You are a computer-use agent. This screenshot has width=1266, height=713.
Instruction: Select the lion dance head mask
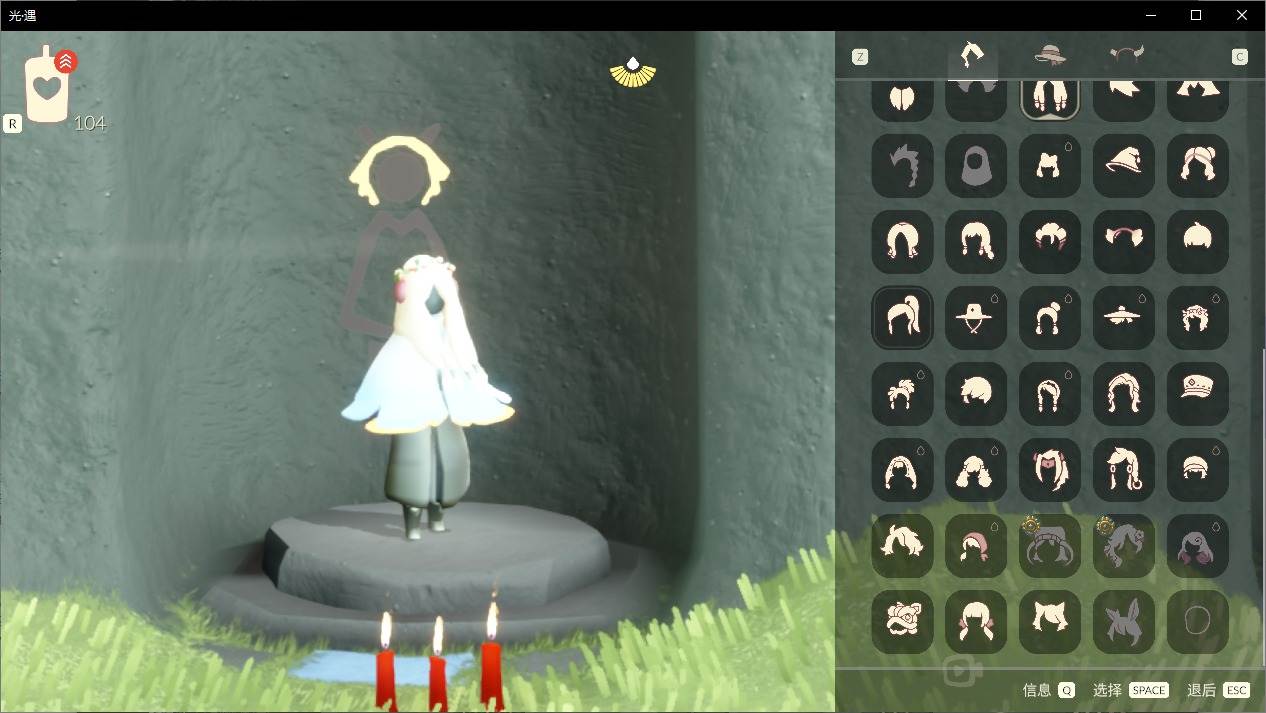tap(902, 622)
